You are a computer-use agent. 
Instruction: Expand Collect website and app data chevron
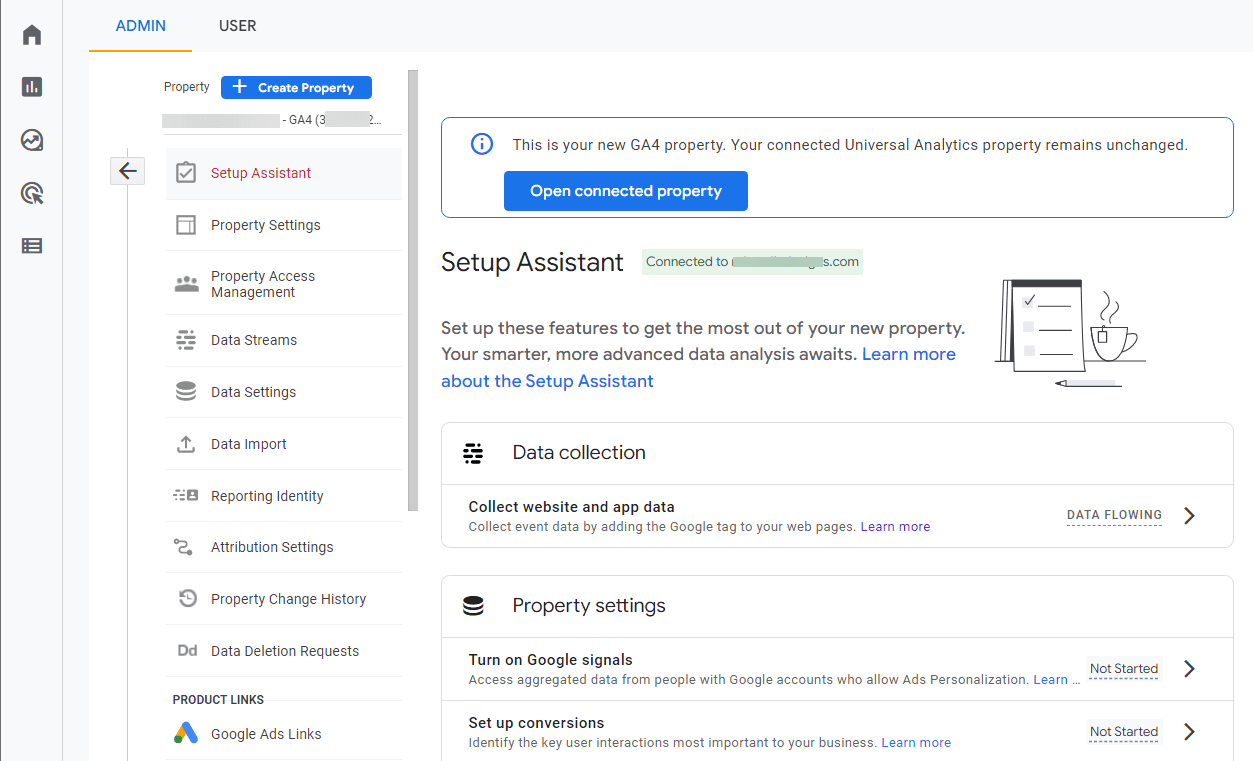pyautogui.click(x=1189, y=516)
